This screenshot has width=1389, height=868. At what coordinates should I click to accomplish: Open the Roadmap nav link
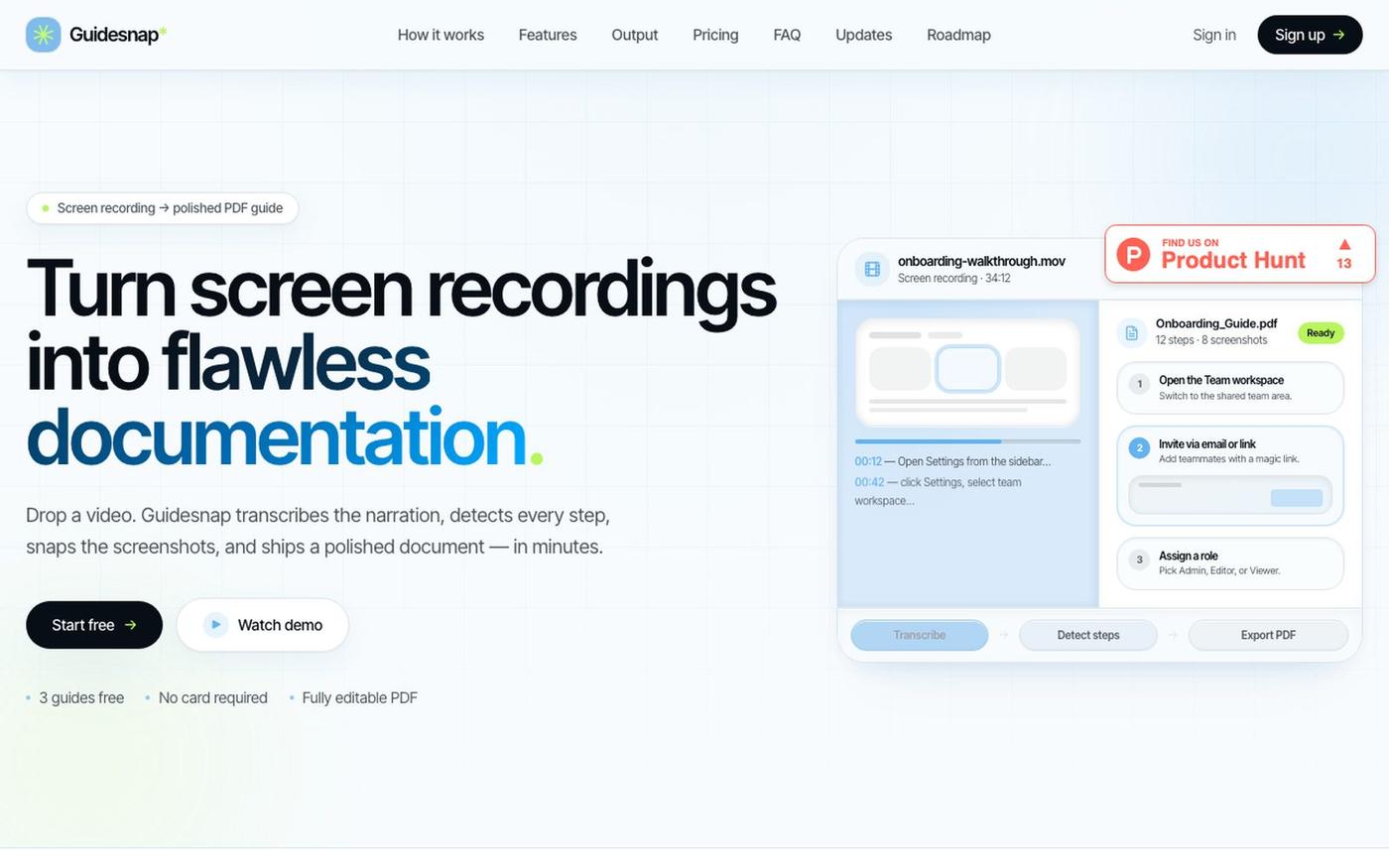958,35
